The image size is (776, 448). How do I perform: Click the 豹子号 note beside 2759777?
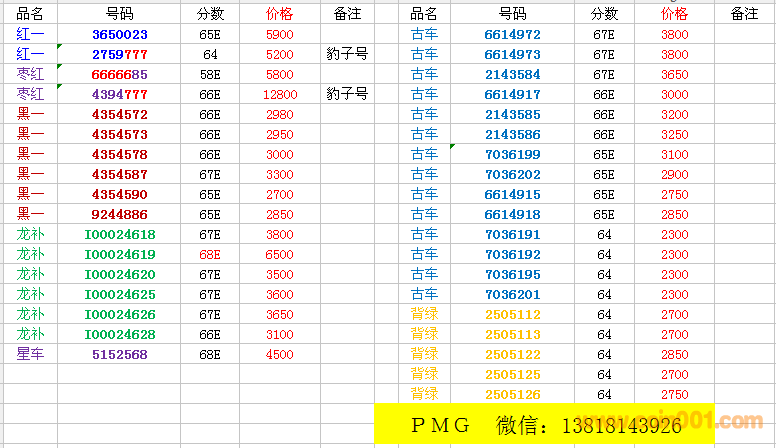click(347, 54)
